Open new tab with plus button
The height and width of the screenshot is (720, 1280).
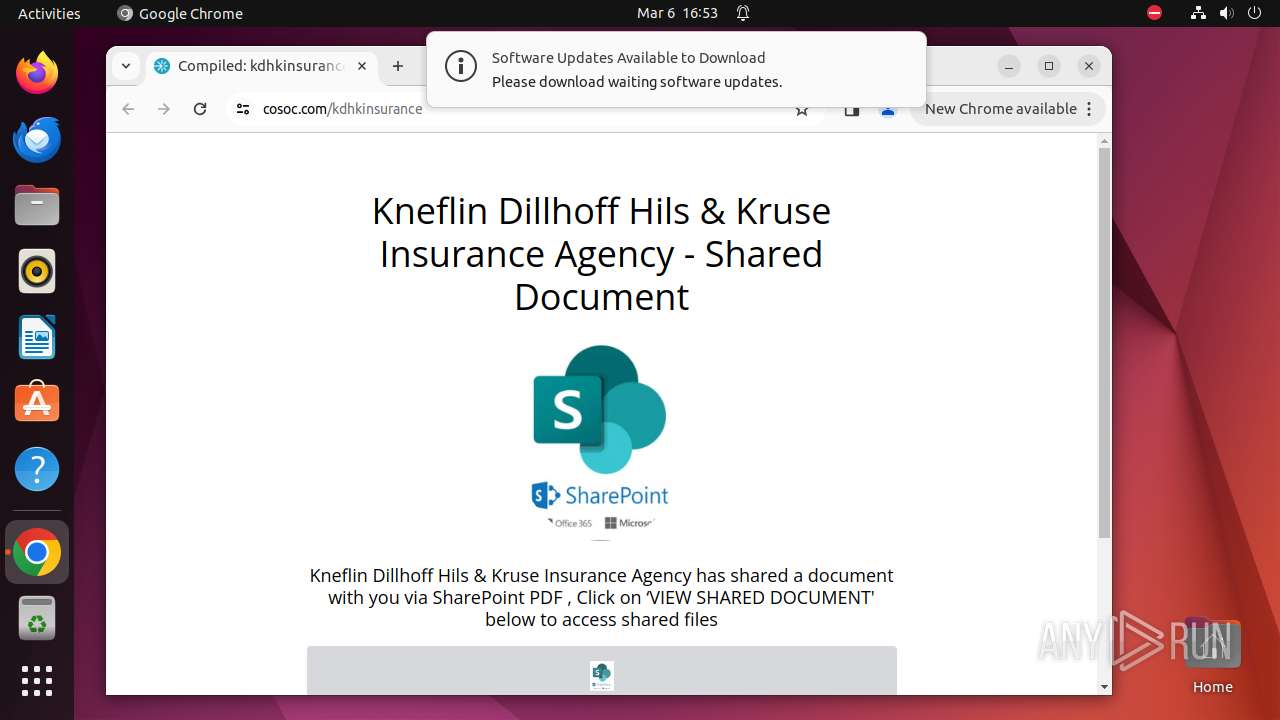pyautogui.click(x=398, y=66)
